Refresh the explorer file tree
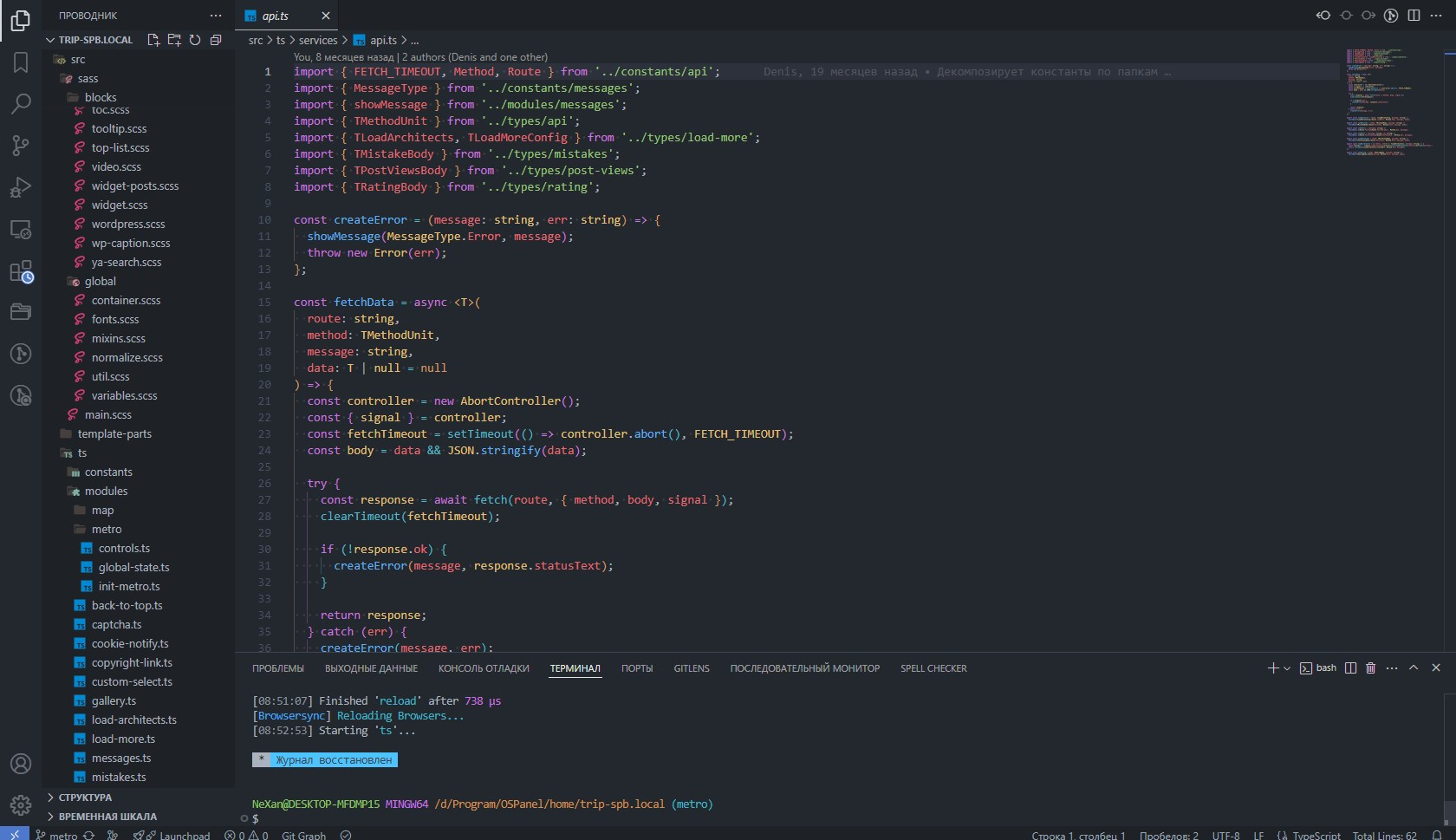Image resolution: width=1456 pixels, height=840 pixels. tap(195, 40)
